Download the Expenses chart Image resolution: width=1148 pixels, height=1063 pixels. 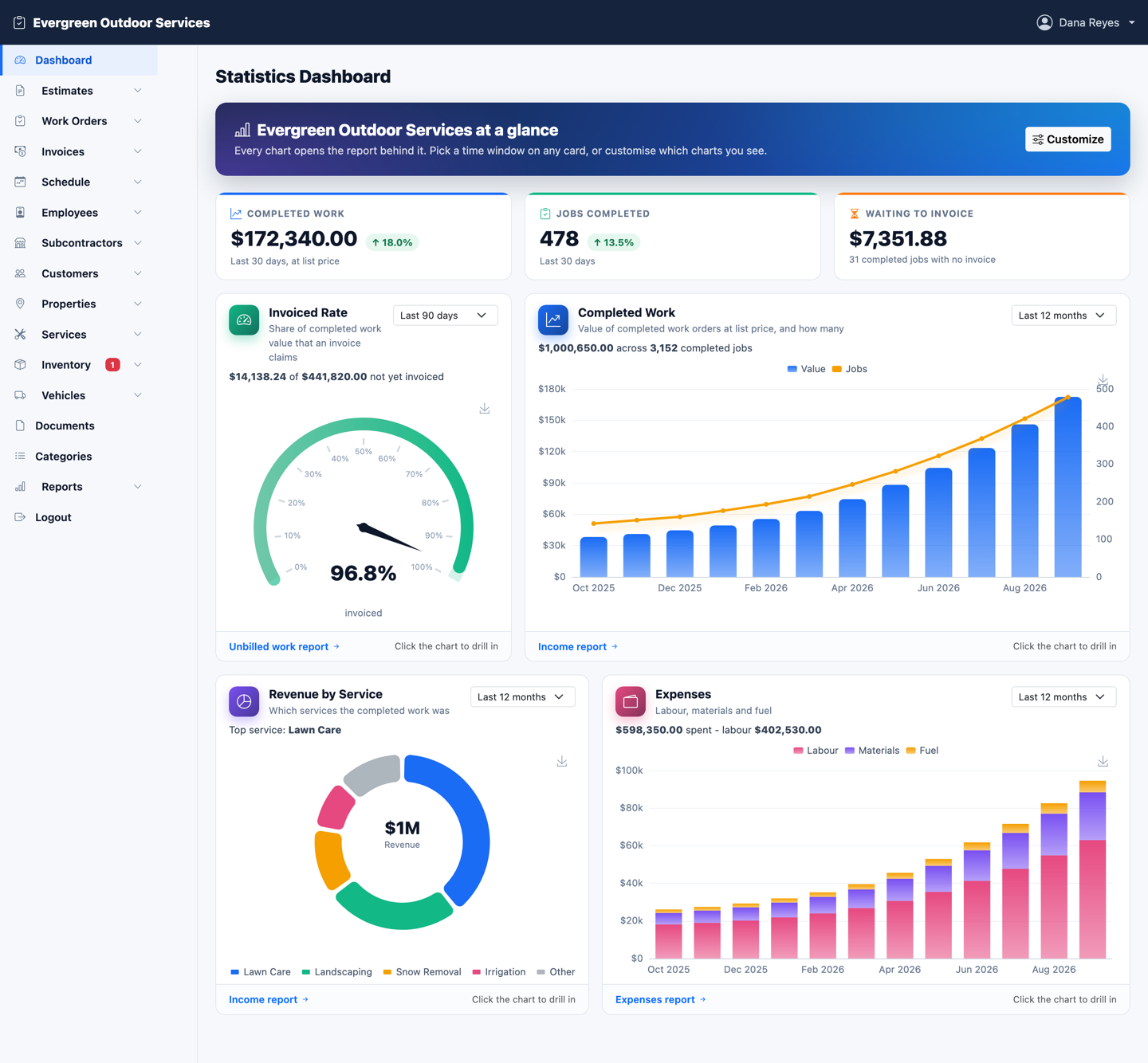pos(1103,762)
